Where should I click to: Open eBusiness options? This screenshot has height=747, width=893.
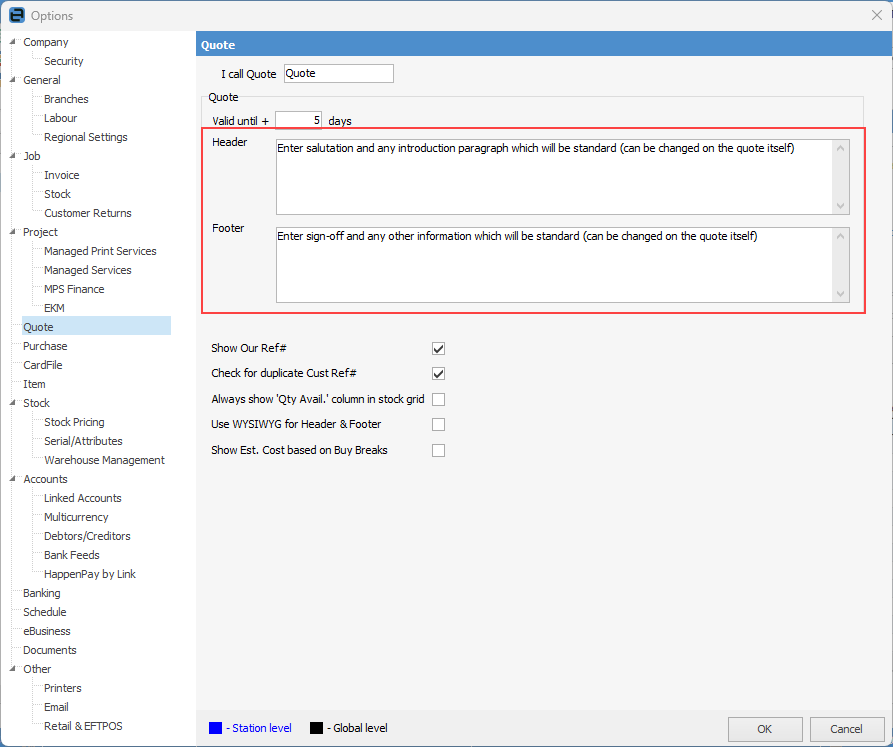pos(47,631)
